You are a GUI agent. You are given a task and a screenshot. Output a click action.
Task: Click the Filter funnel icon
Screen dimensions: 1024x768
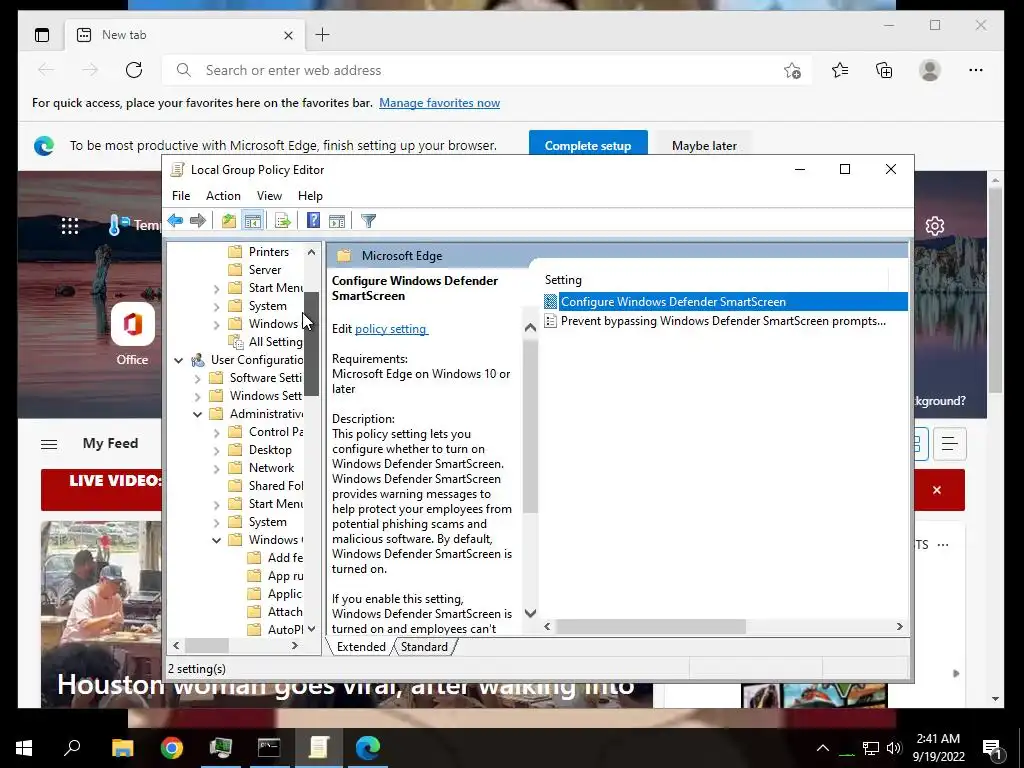(368, 221)
